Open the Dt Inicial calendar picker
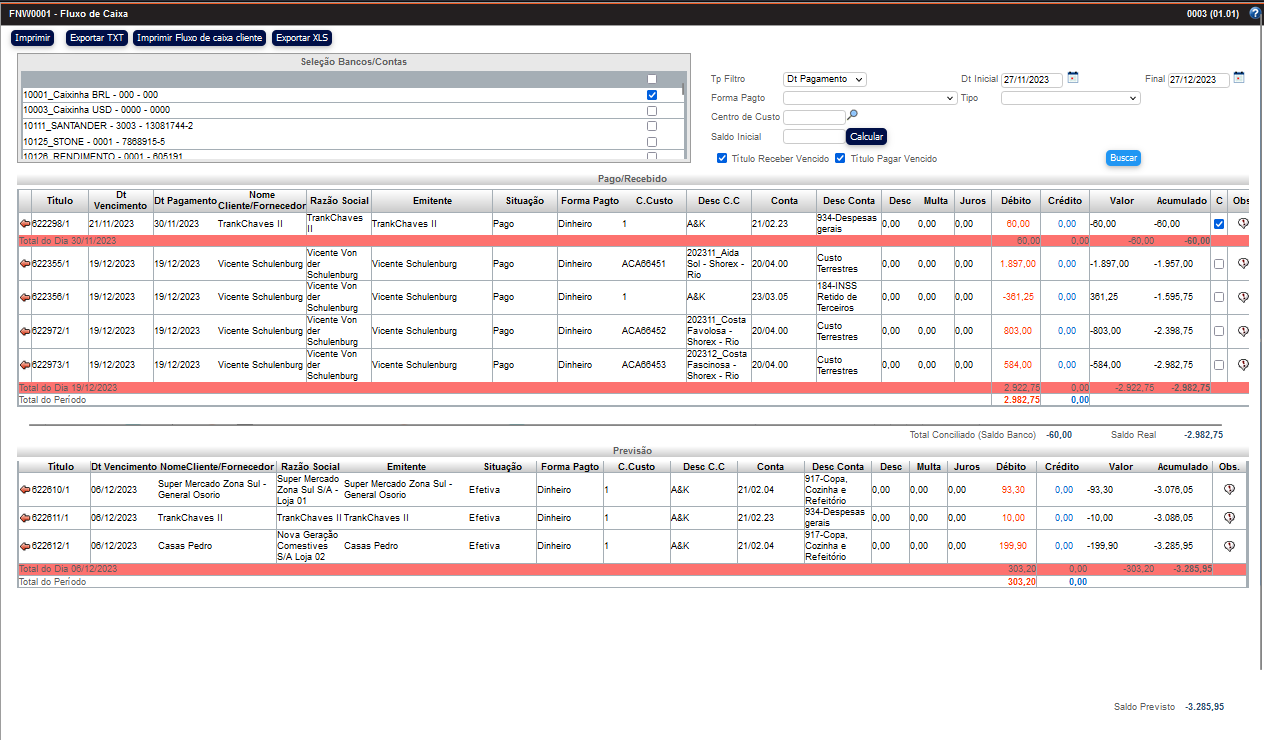1264x740 pixels. [x=1073, y=78]
